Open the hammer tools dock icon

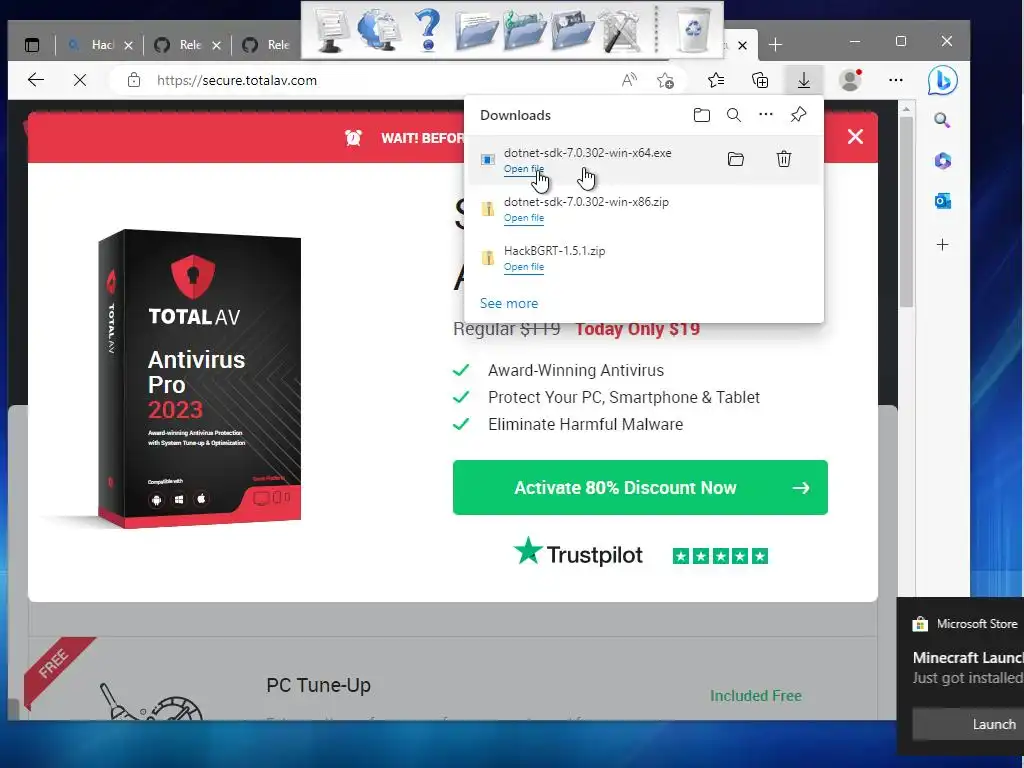620,29
